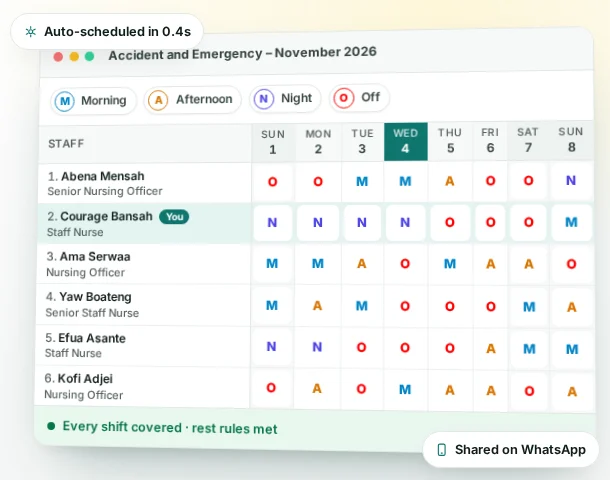The image size is (610, 480).
Task: Click Abena Mensah's Wednesday 4 morning shift
Action: (405, 181)
